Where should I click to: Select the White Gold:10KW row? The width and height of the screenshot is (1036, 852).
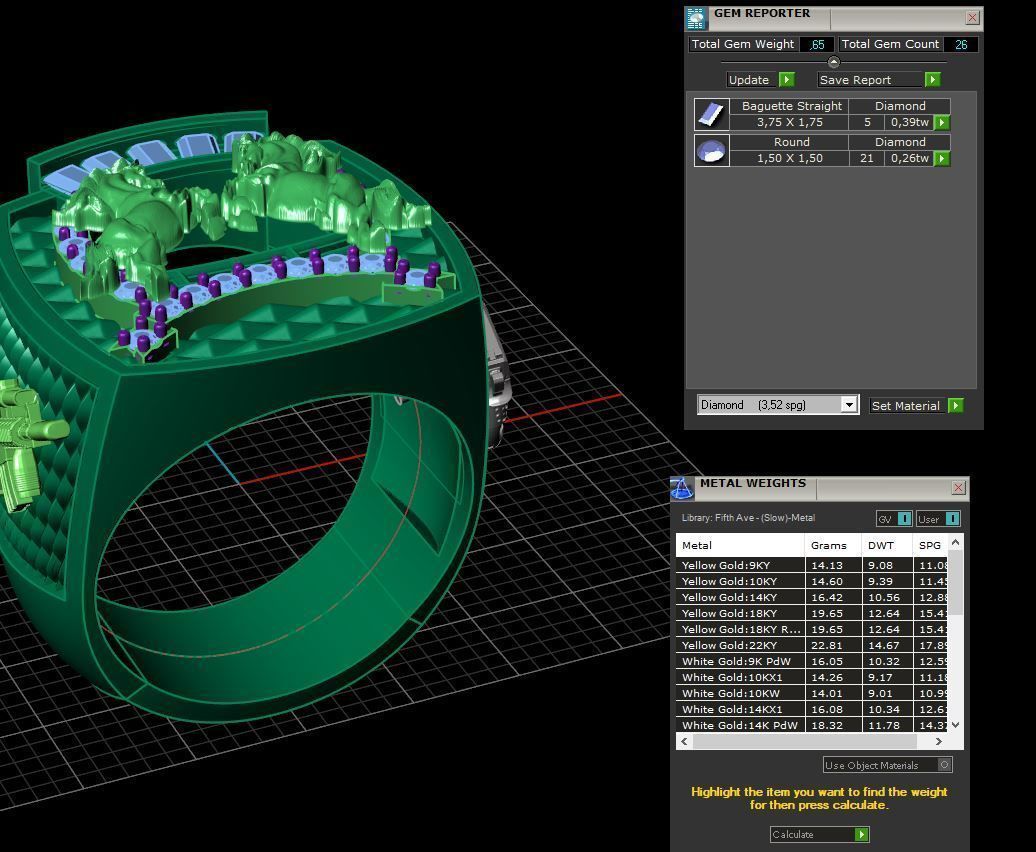click(x=812, y=693)
